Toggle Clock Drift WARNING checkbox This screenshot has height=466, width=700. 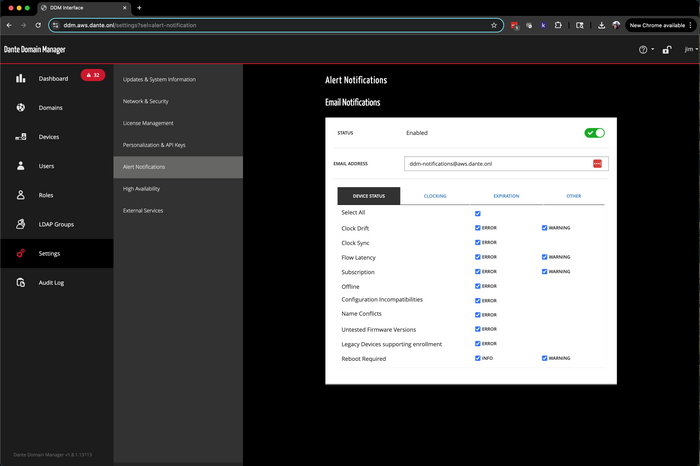544,228
